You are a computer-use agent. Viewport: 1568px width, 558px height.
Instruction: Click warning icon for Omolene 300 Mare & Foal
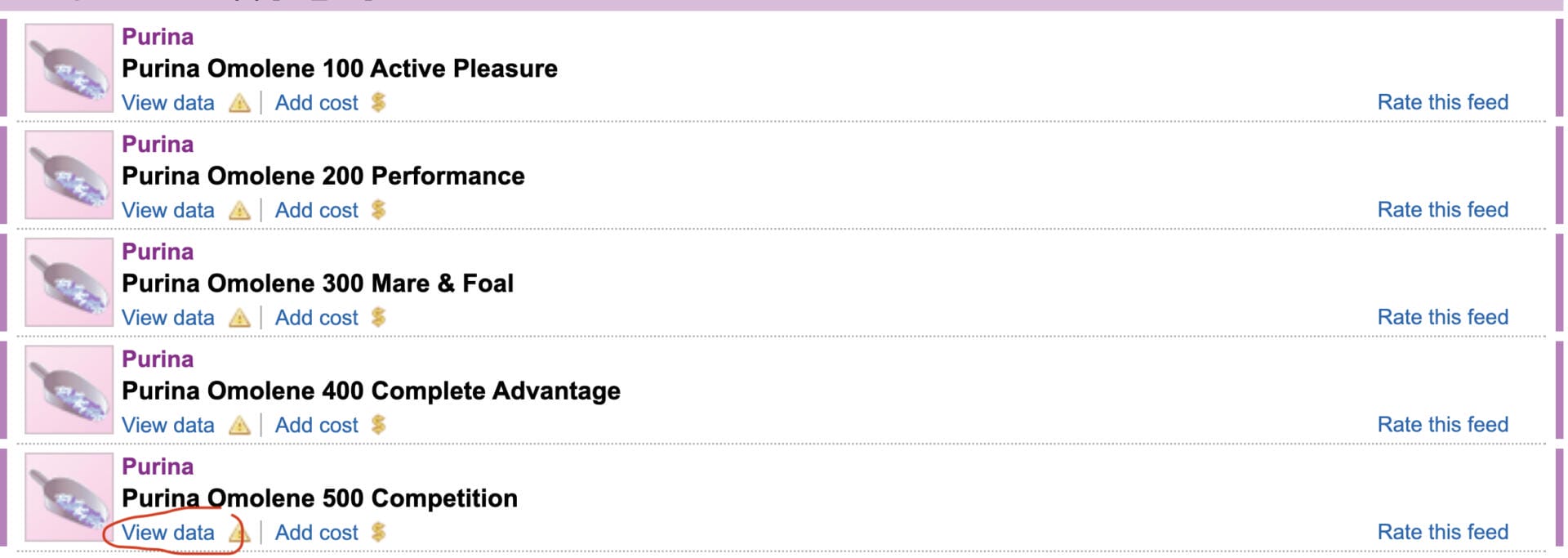(239, 318)
